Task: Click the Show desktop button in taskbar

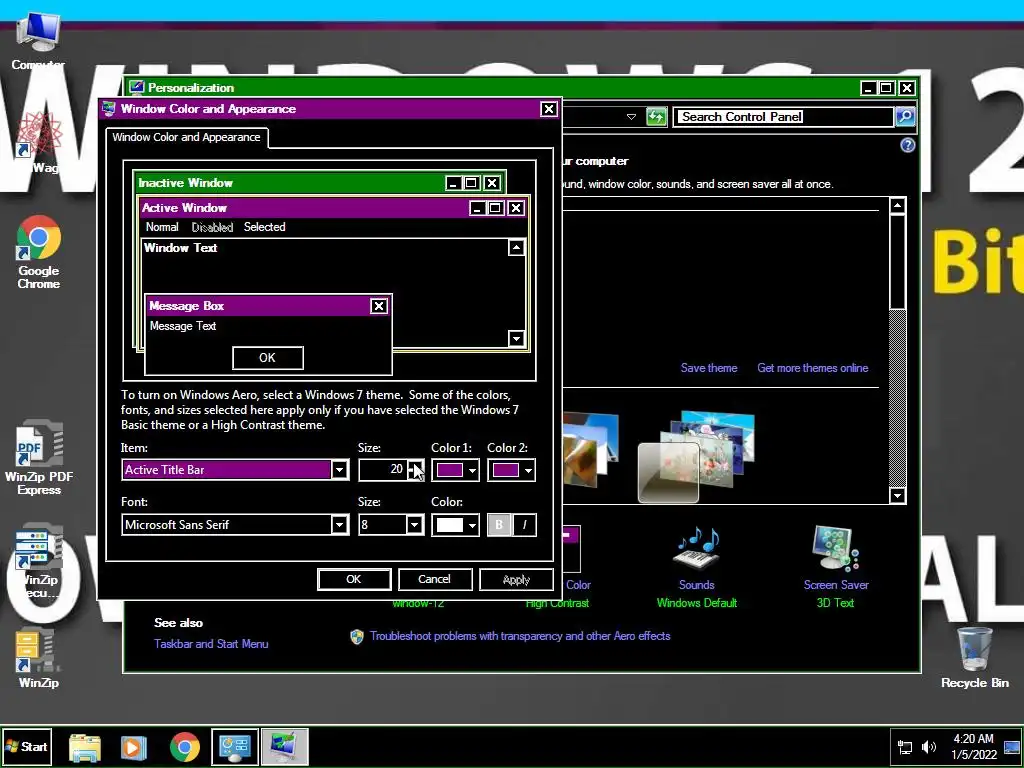Action: tap(1013, 747)
